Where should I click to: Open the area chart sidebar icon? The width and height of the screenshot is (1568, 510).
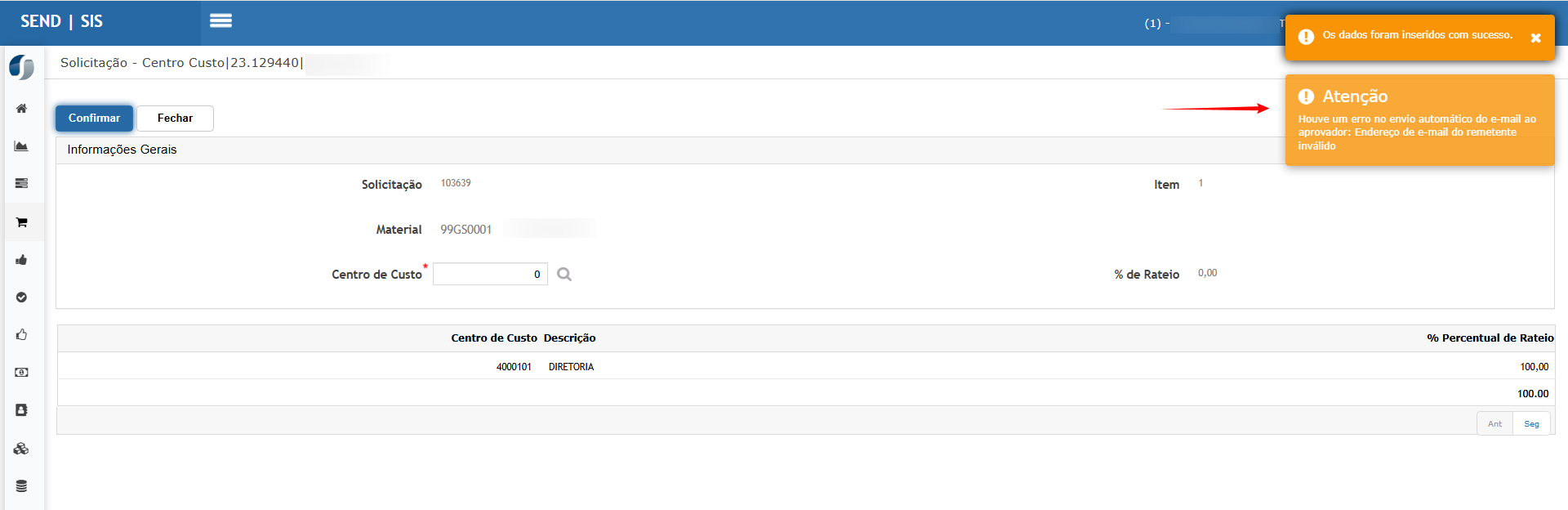click(x=21, y=146)
